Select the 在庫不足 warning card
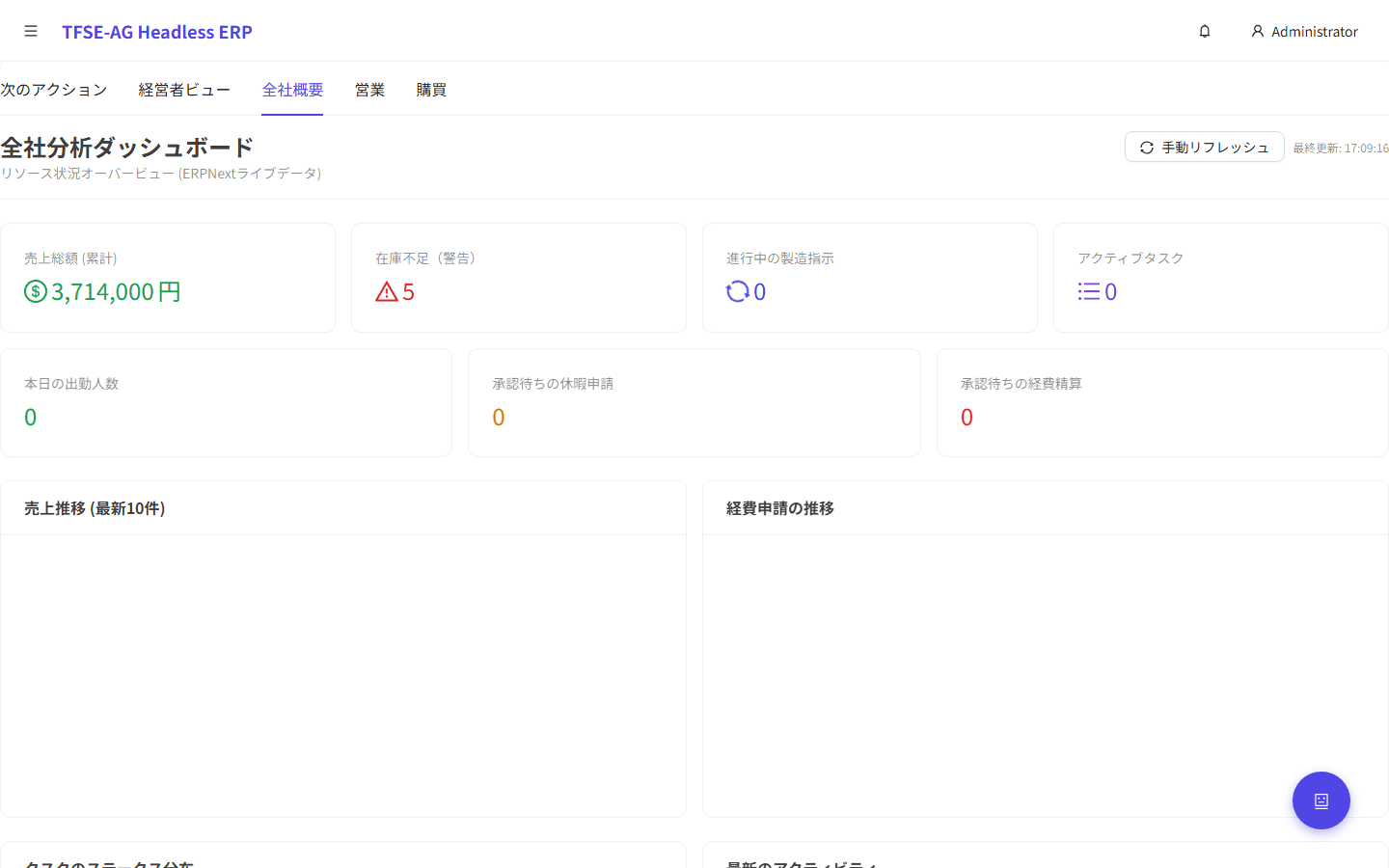This screenshot has height=868, width=1389. (518, 277)
